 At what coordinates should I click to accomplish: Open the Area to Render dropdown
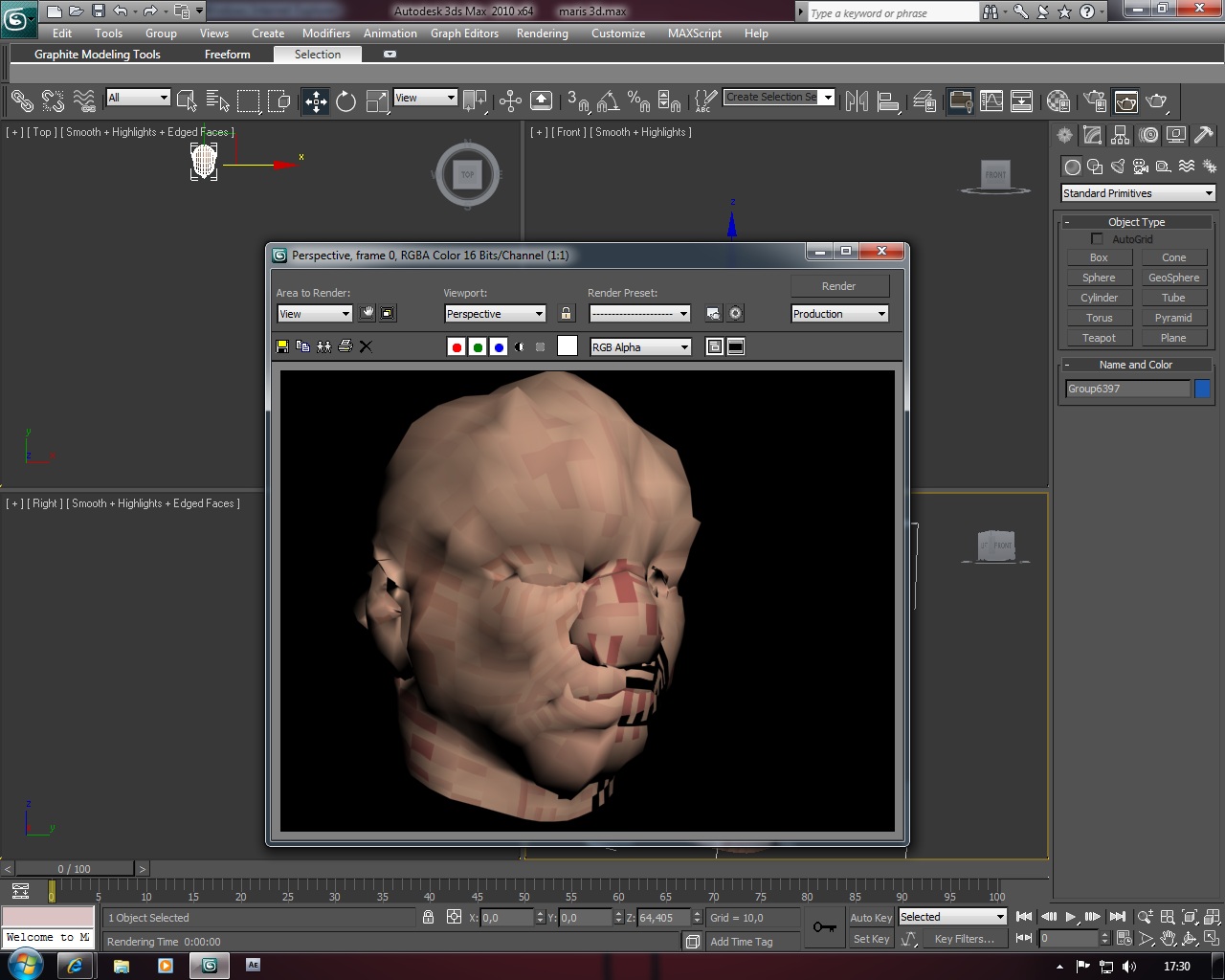coord(315,314)
